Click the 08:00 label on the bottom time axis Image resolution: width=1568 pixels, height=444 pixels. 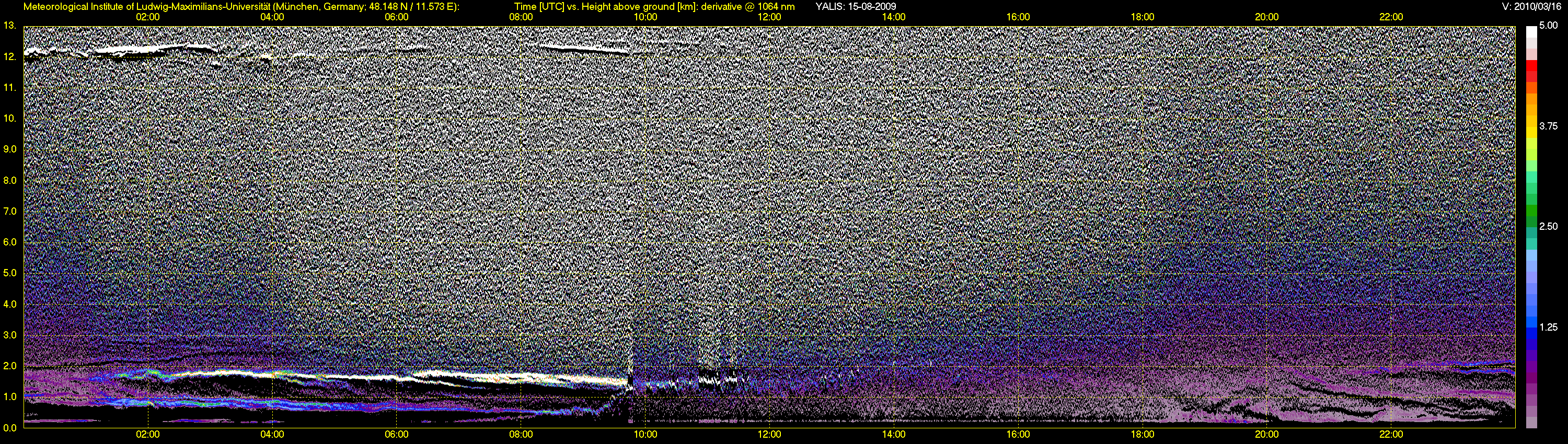click(521, 434)
